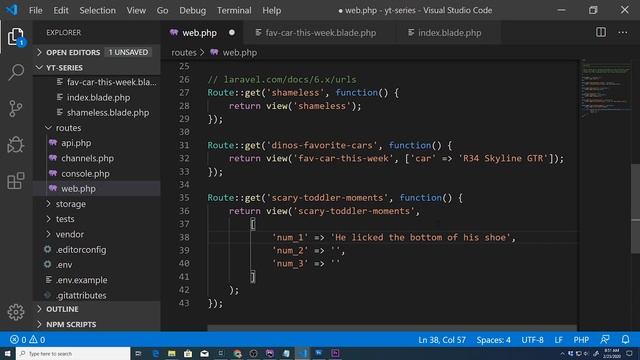Click the 1 UNSAVED badge
The image size is (640, 360).
point(128,52)
